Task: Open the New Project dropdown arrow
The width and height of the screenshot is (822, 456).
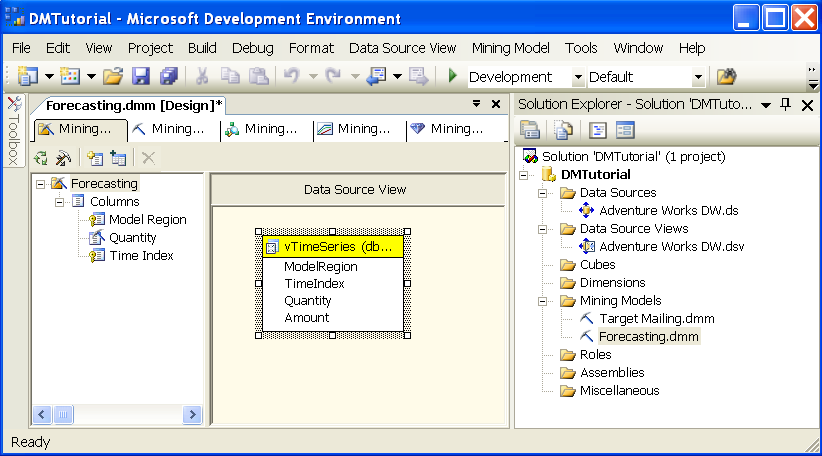Action: (x=49, y=77)
